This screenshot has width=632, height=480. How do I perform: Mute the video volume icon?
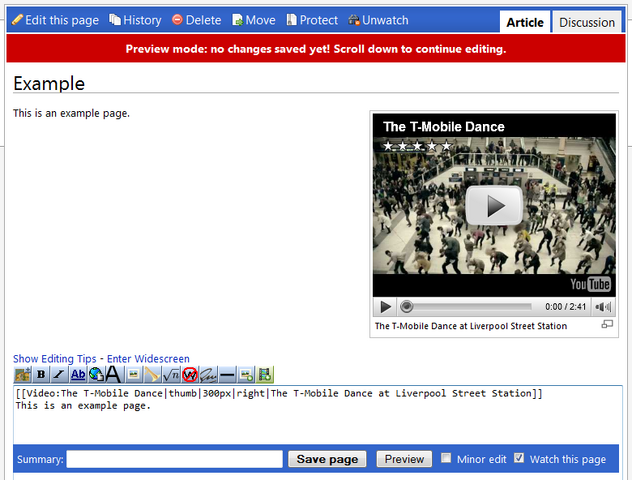603,307
